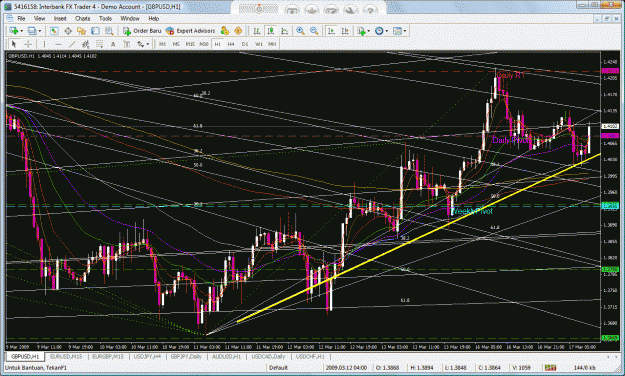This screenshot has width=625, height=376.
Task: Open the New Chart toolbar icon
Action: [13, 31]
